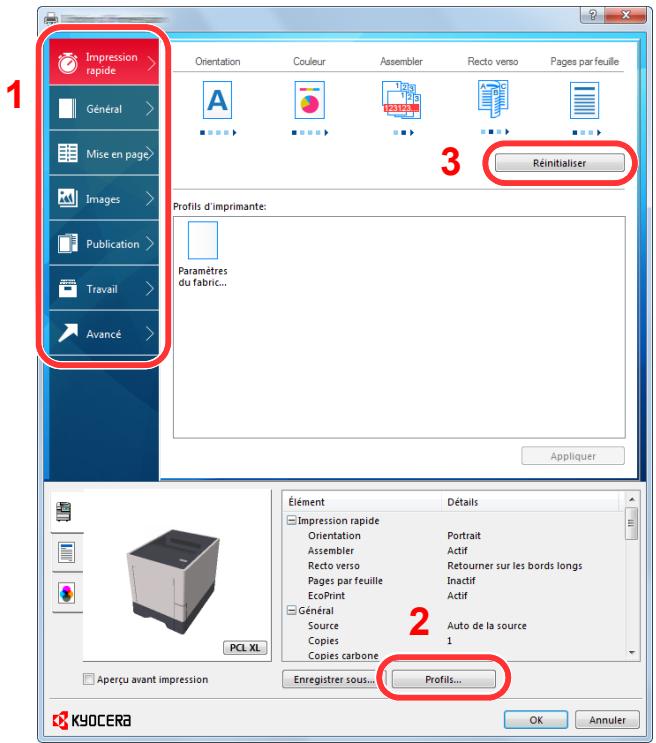Open the Impression rapide tab

104,63
